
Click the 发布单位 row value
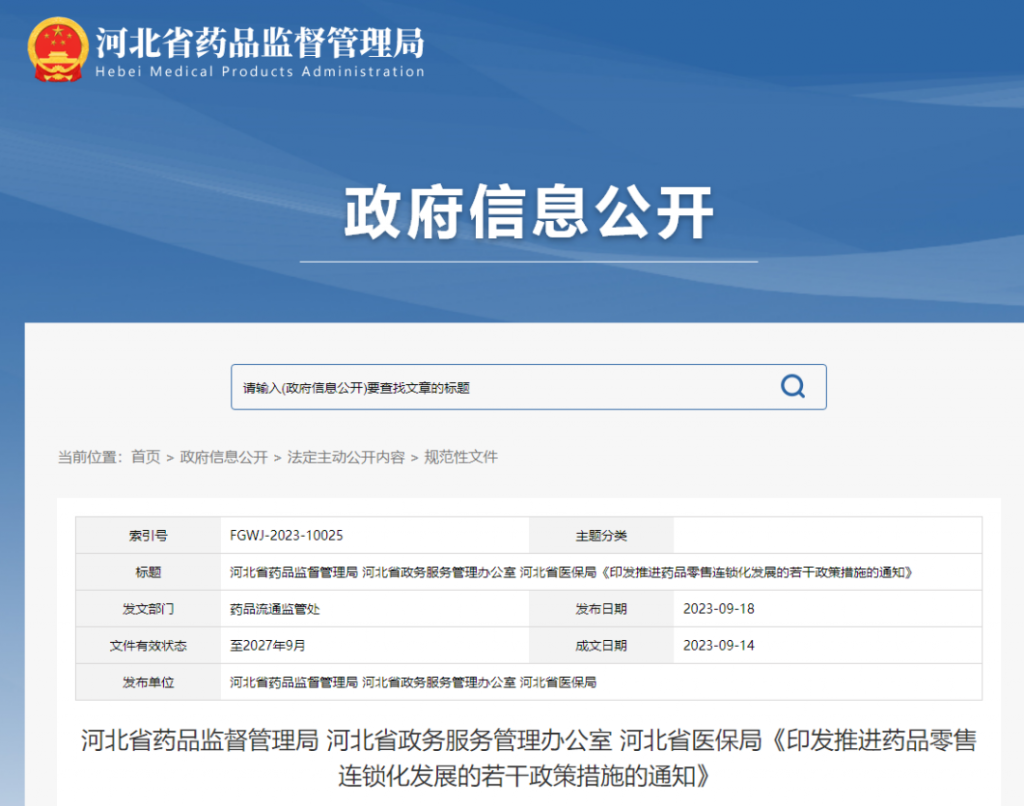[413, 682]
